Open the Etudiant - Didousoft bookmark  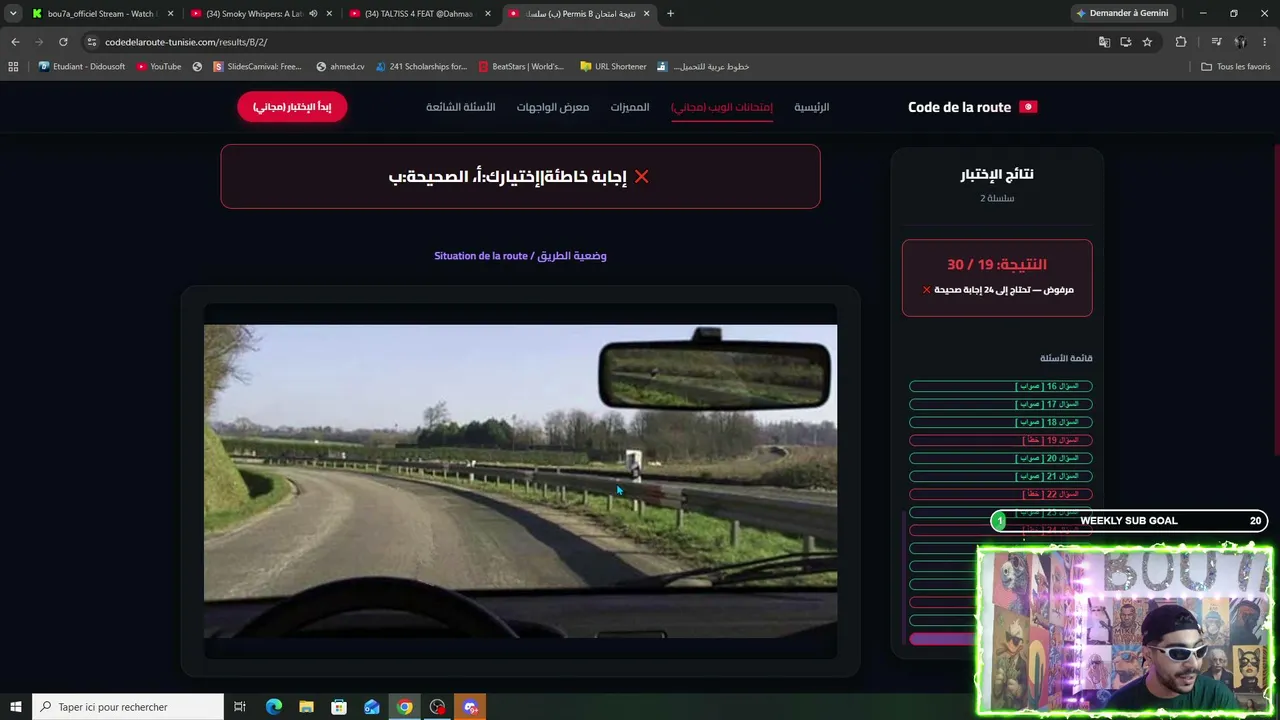[82, 67]
